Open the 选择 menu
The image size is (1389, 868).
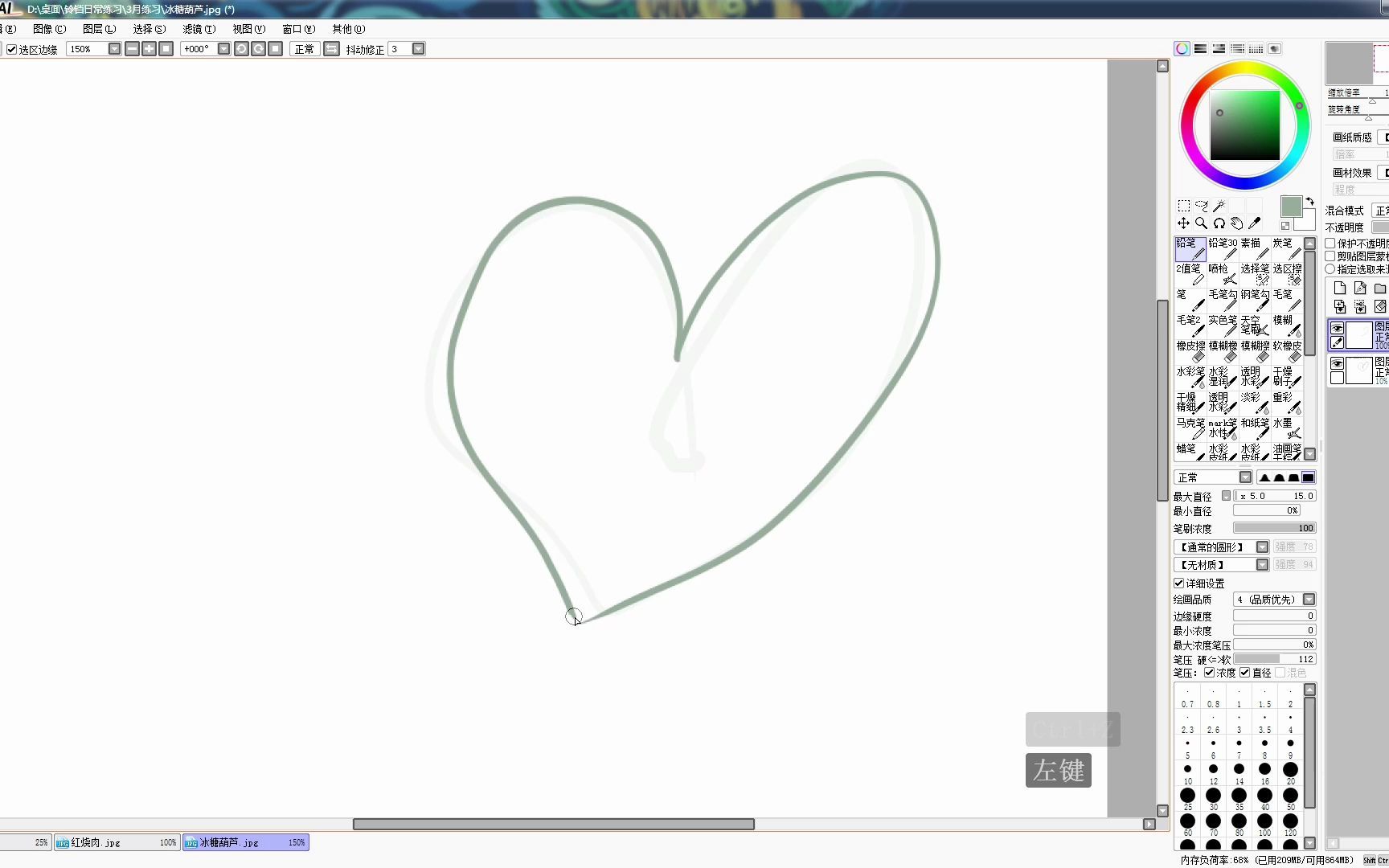(150, 29)
